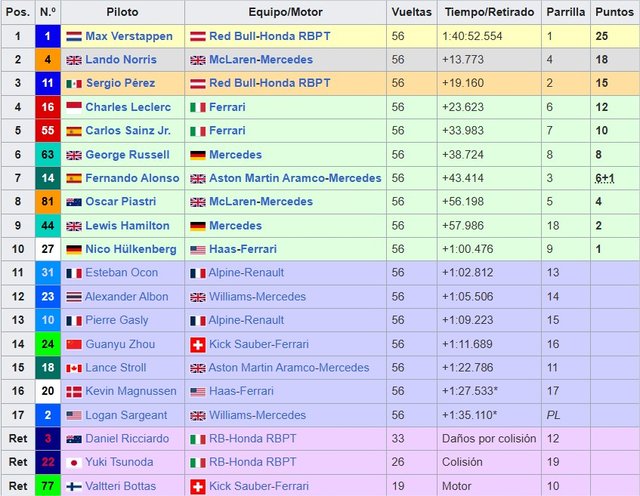This screenshot has height=496, width=640.
Task: Click the Austrian flag in Verstappen's team cell
Action: (198, 36)
